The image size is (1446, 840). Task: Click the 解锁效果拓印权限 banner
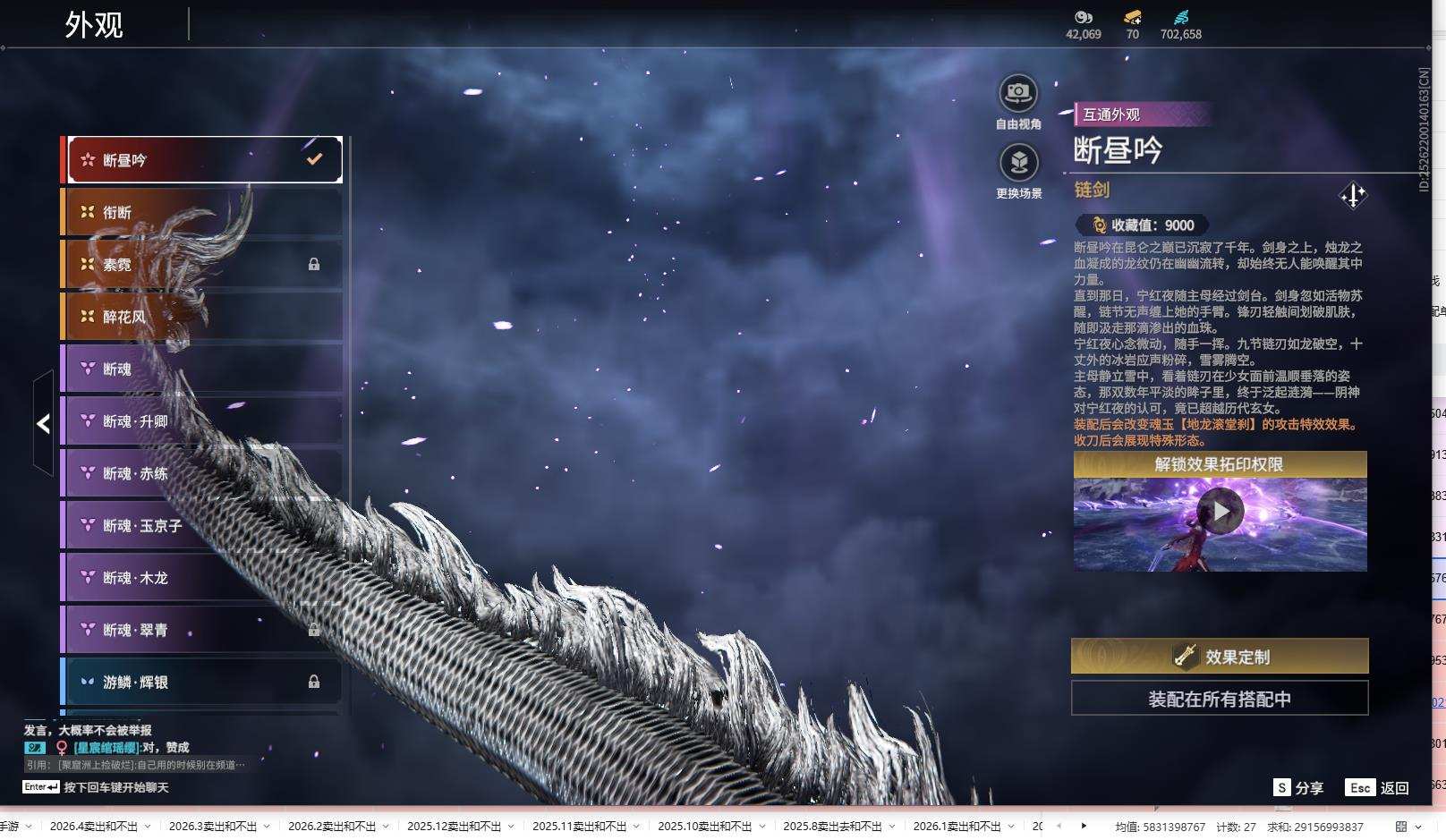(1221, 464)
